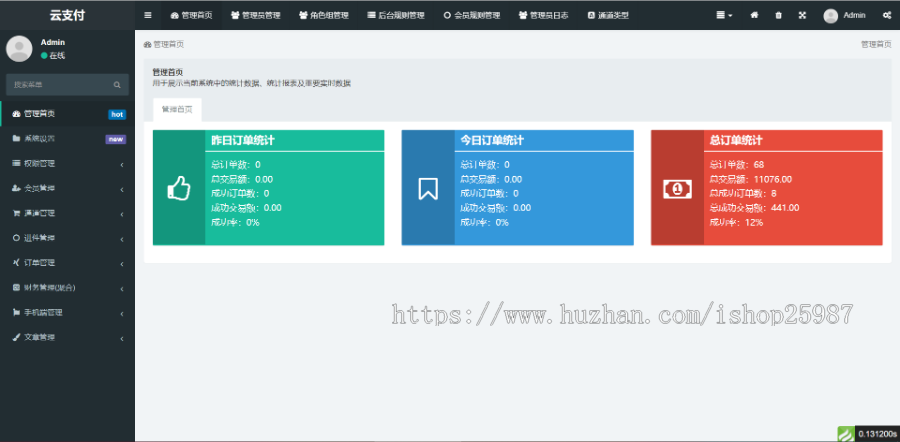
Task: Click the 在线 online status indicator
Action: (53, 56)
